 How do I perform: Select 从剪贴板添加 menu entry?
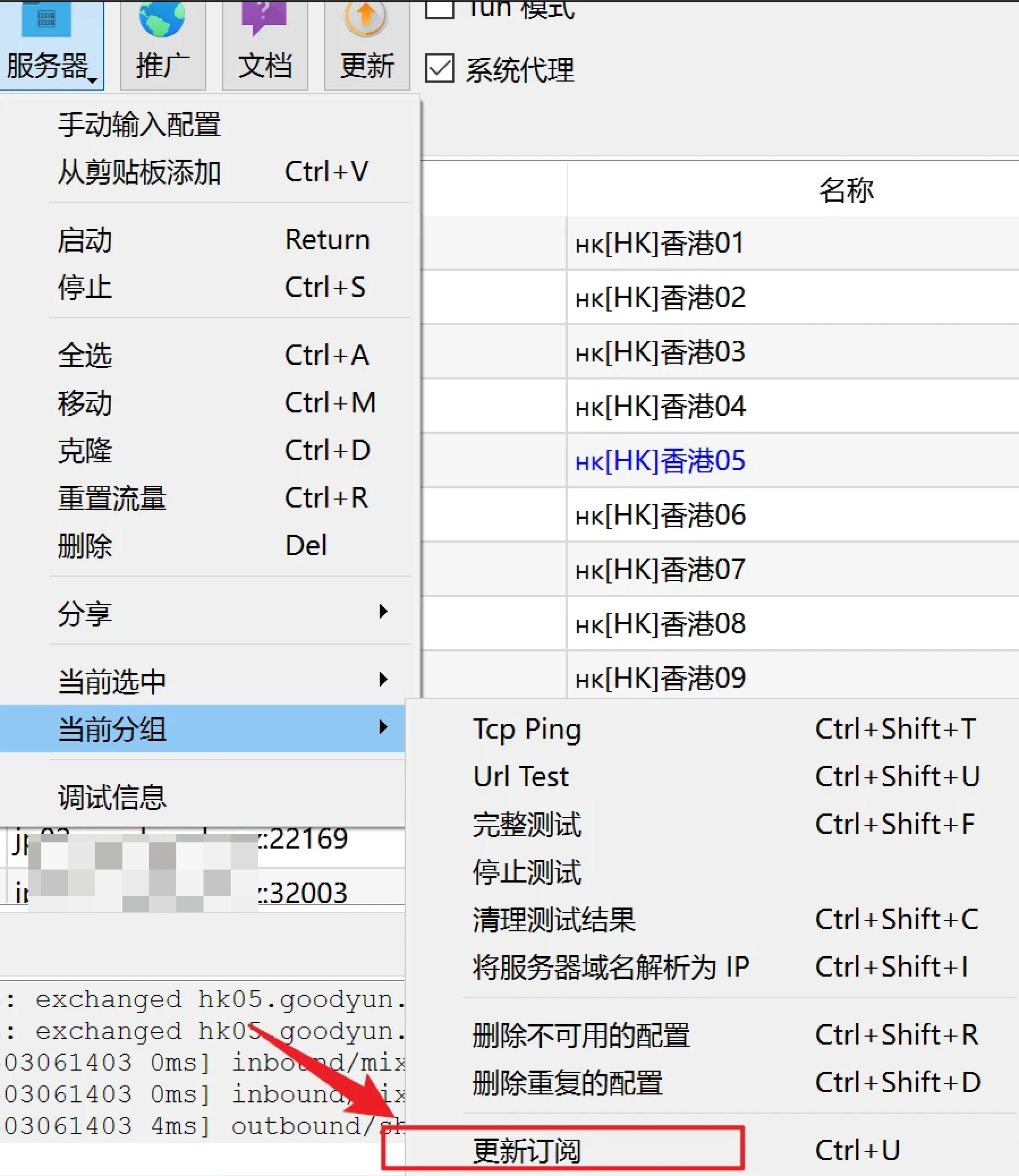[x=139, y=172]
